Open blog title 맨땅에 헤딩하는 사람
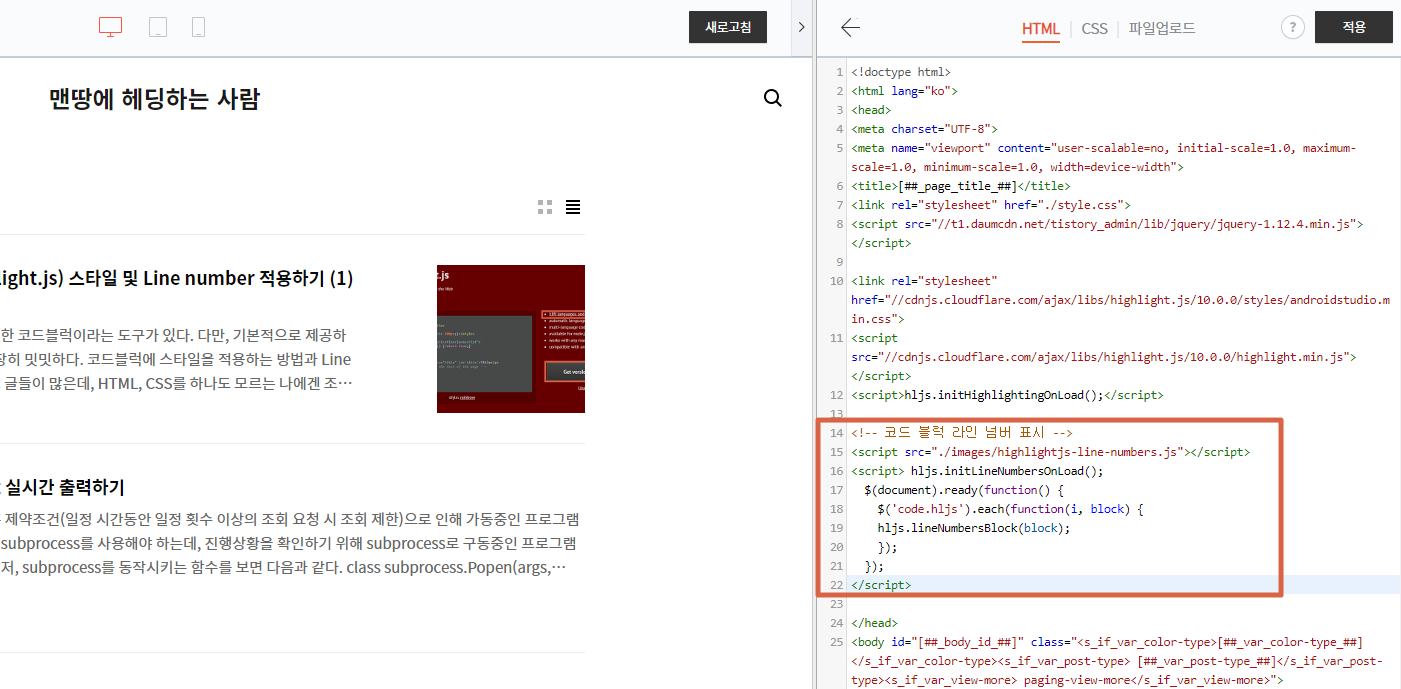 pyautogui.click(x=154, y=98)
